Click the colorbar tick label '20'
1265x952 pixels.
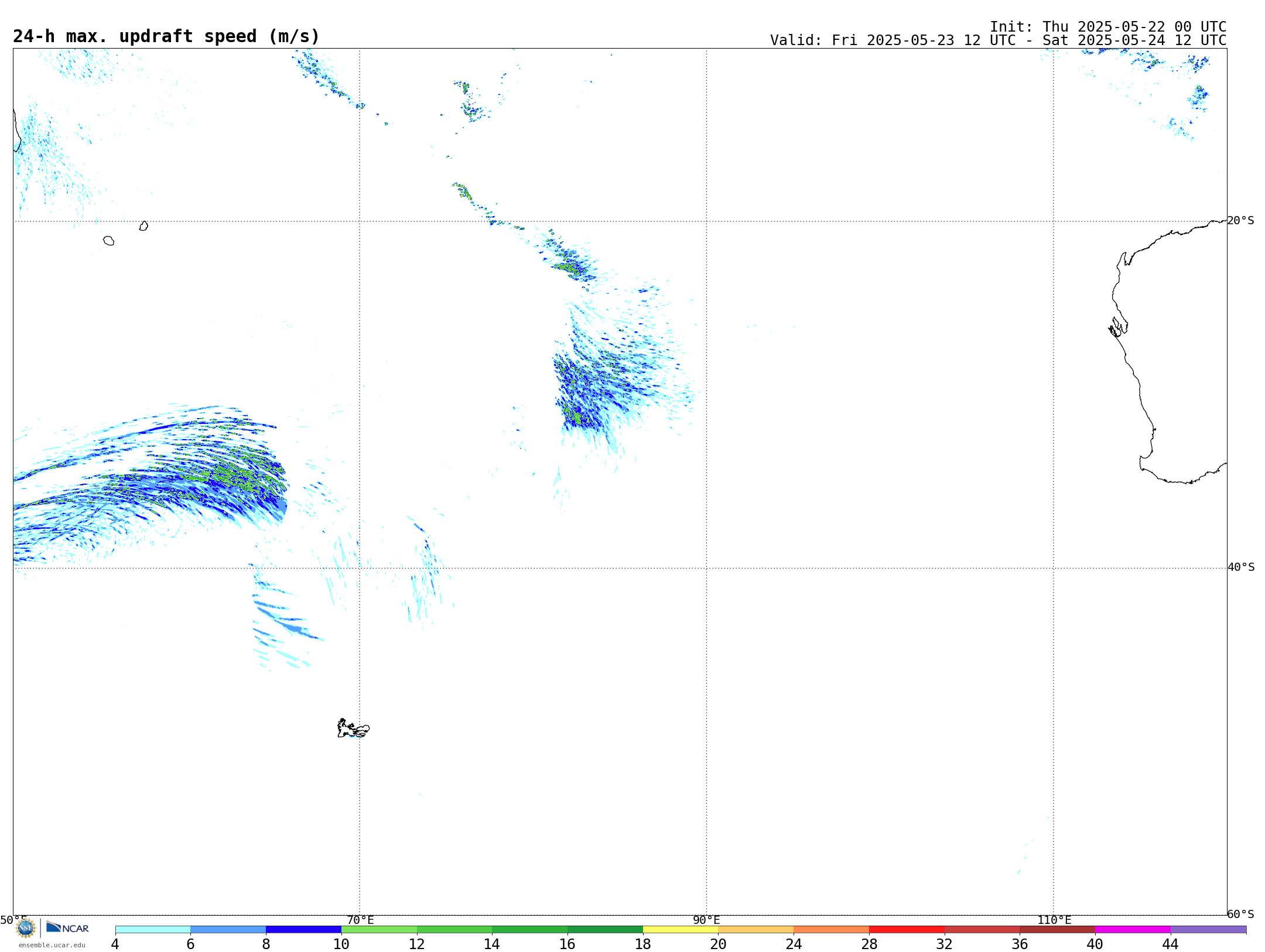(x=718, y=944)
